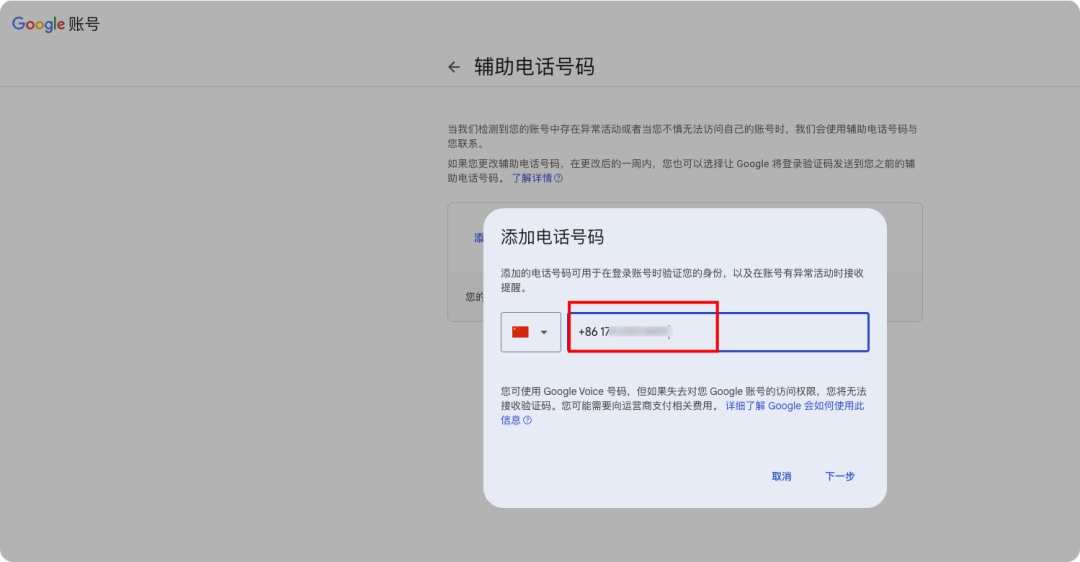Image resolution: width=1080 pixels, height=562 pixels.
Task: Open the China flag country code dropdown
Action: 530,332
